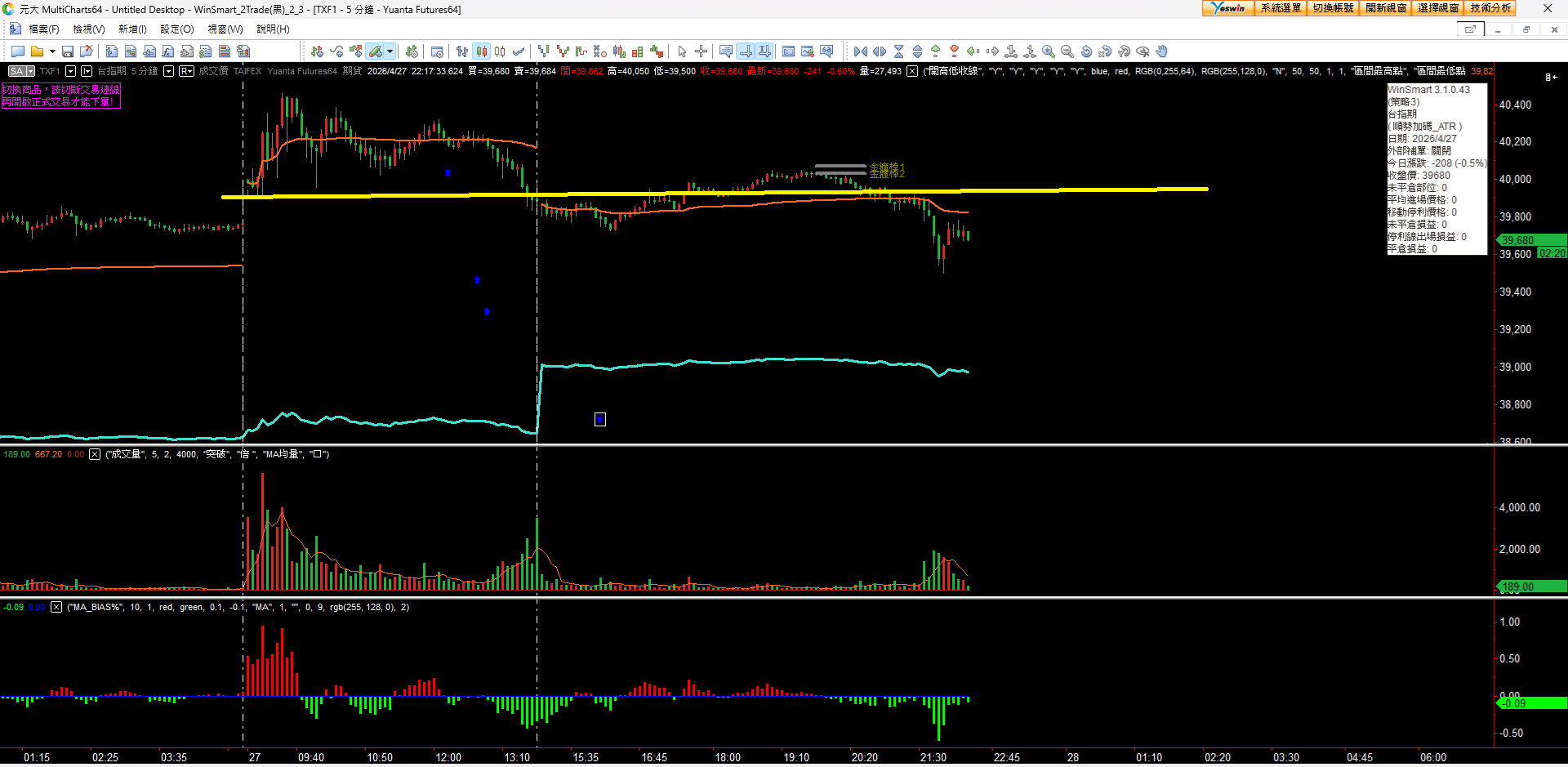Open the 檔案(F) menu

(x=44, y=29)
